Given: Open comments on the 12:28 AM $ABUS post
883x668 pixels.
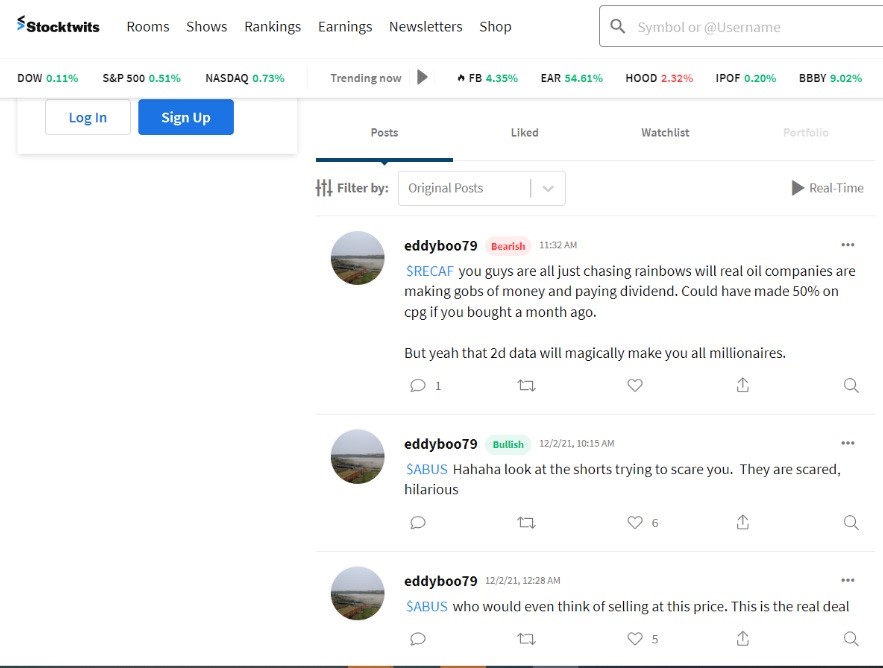Looking at the screenshot, I should [x=418, y=638].
